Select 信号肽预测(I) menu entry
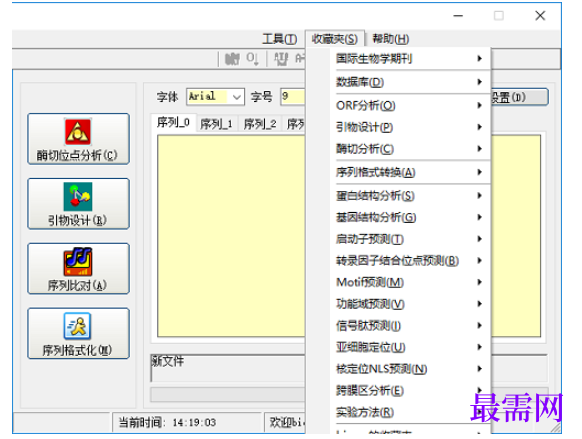 coord(410,326)
